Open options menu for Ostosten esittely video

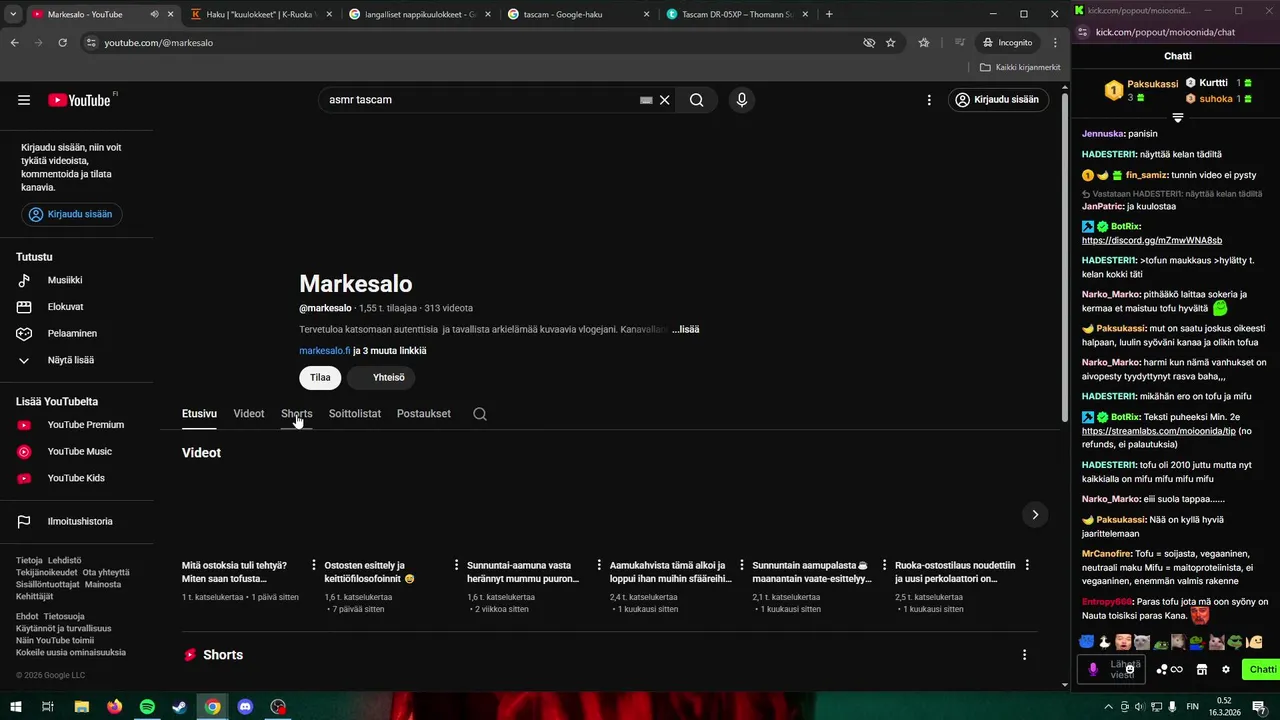(457, 566)
